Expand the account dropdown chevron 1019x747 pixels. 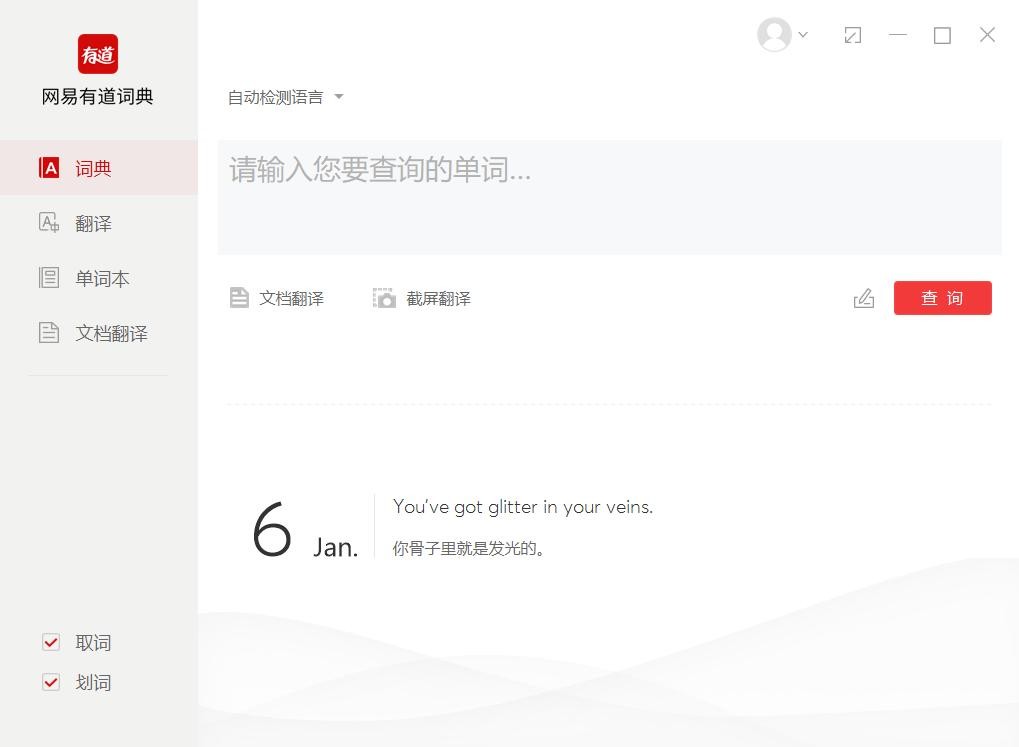803,34
